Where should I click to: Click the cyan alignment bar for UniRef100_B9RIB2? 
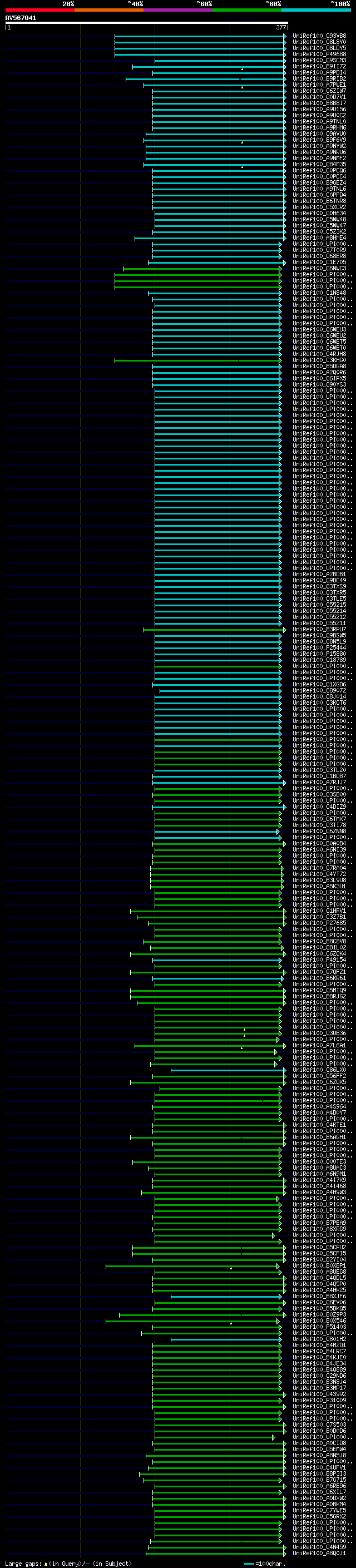tap(206, 78)
